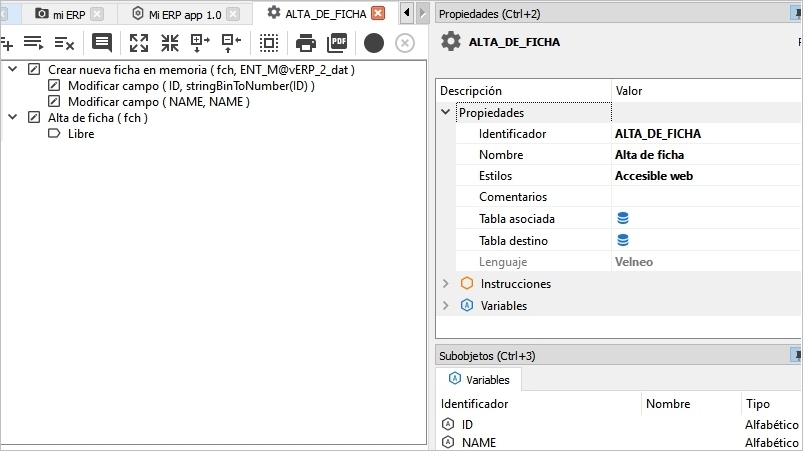Collapse the Crear nueva ficha tree node
Viewport: 803px width, 451px height.
13,70
